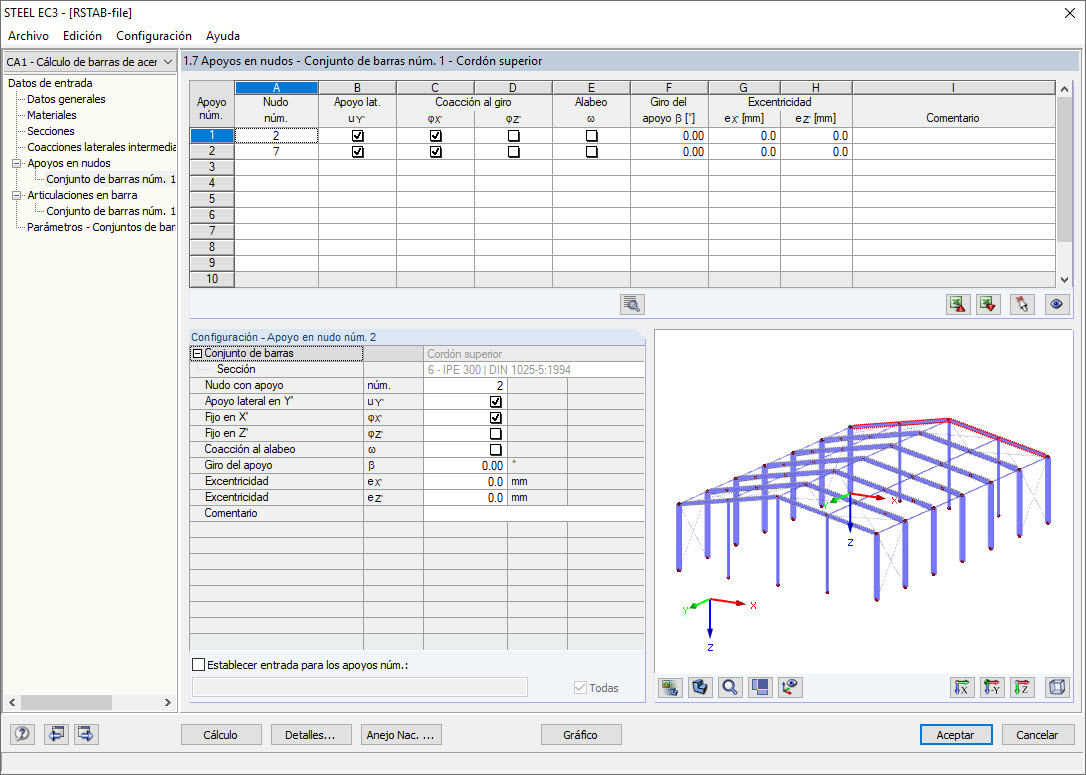Toggle Apoyo lat. checkbox for row 2
The image size is (1086, 775).
[357, 152]
